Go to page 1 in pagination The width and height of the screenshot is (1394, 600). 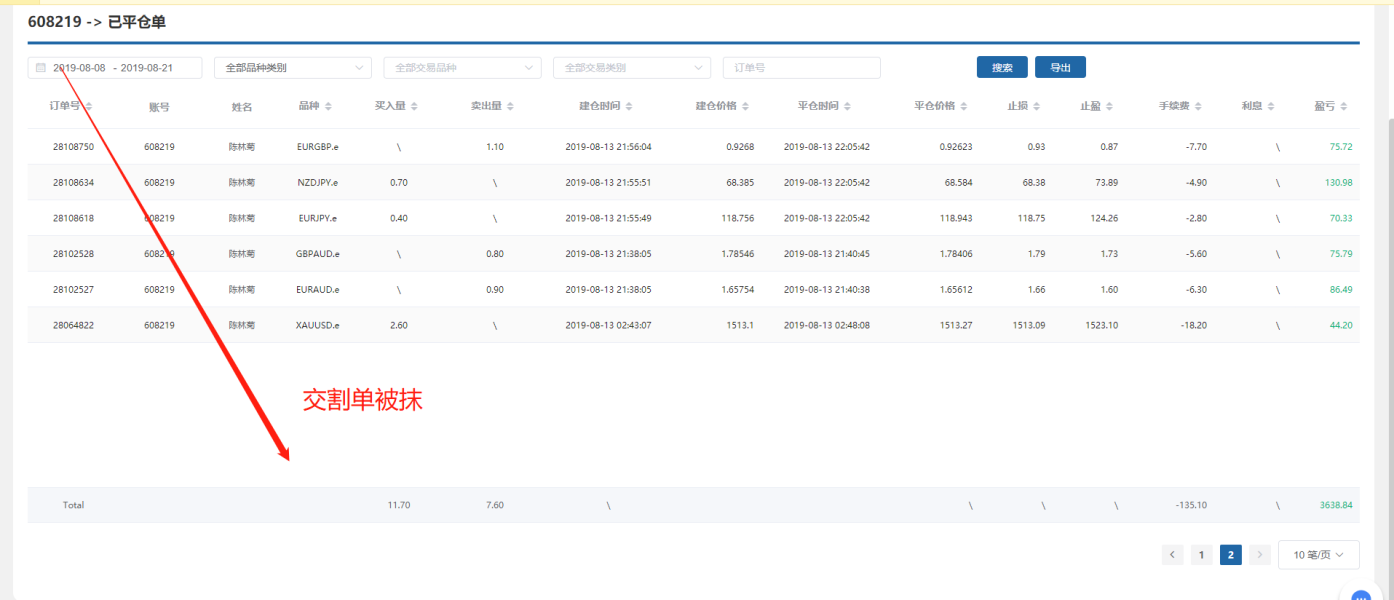click(x=1201, y=555)
